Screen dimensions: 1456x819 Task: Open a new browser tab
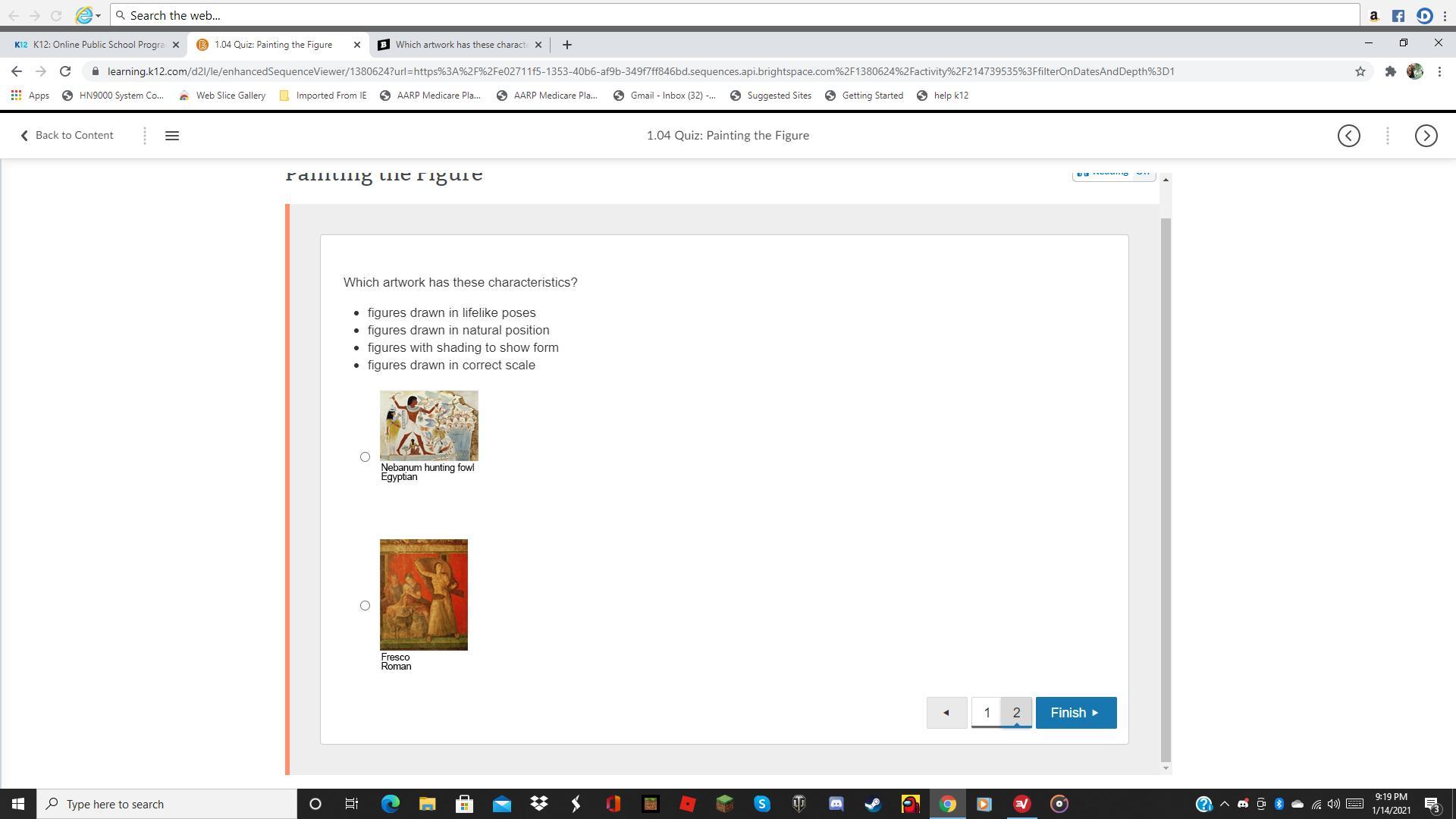pyautogui.click(x=566, y=45)
